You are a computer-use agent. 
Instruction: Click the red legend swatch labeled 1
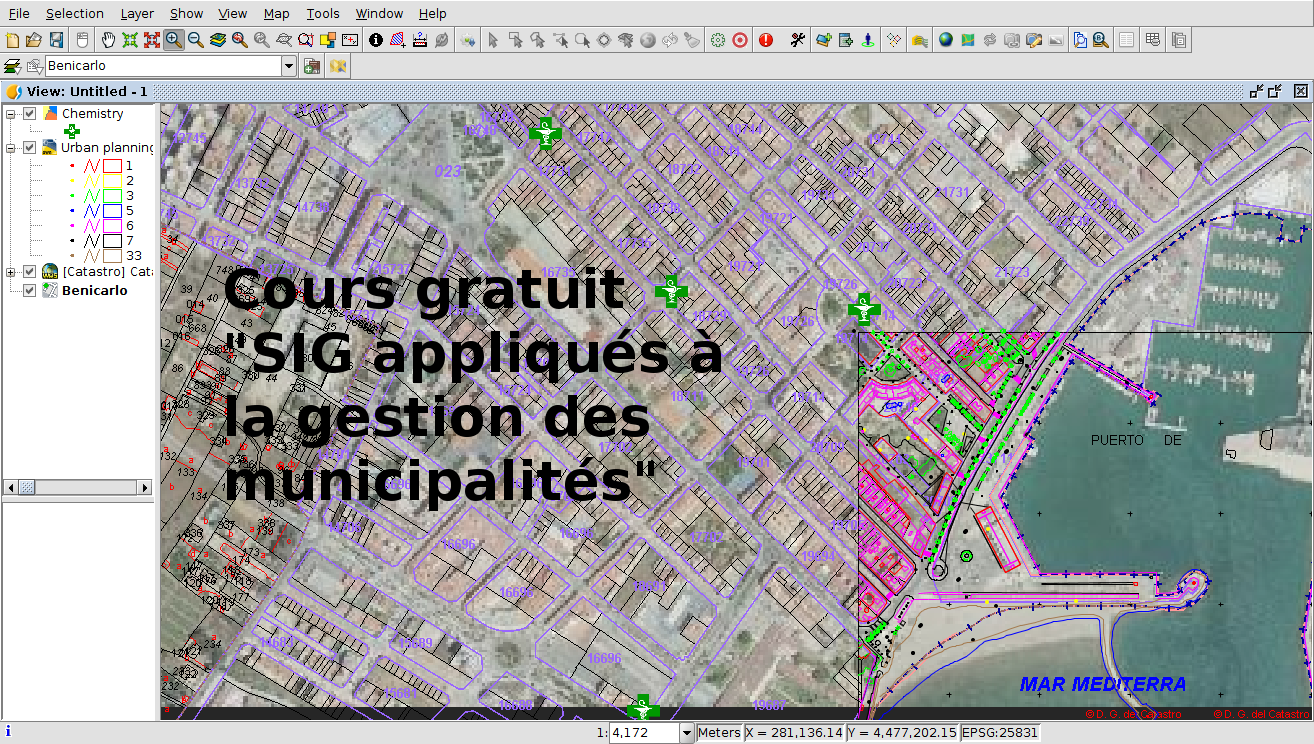pyautogui.click(x=112, y=165)
